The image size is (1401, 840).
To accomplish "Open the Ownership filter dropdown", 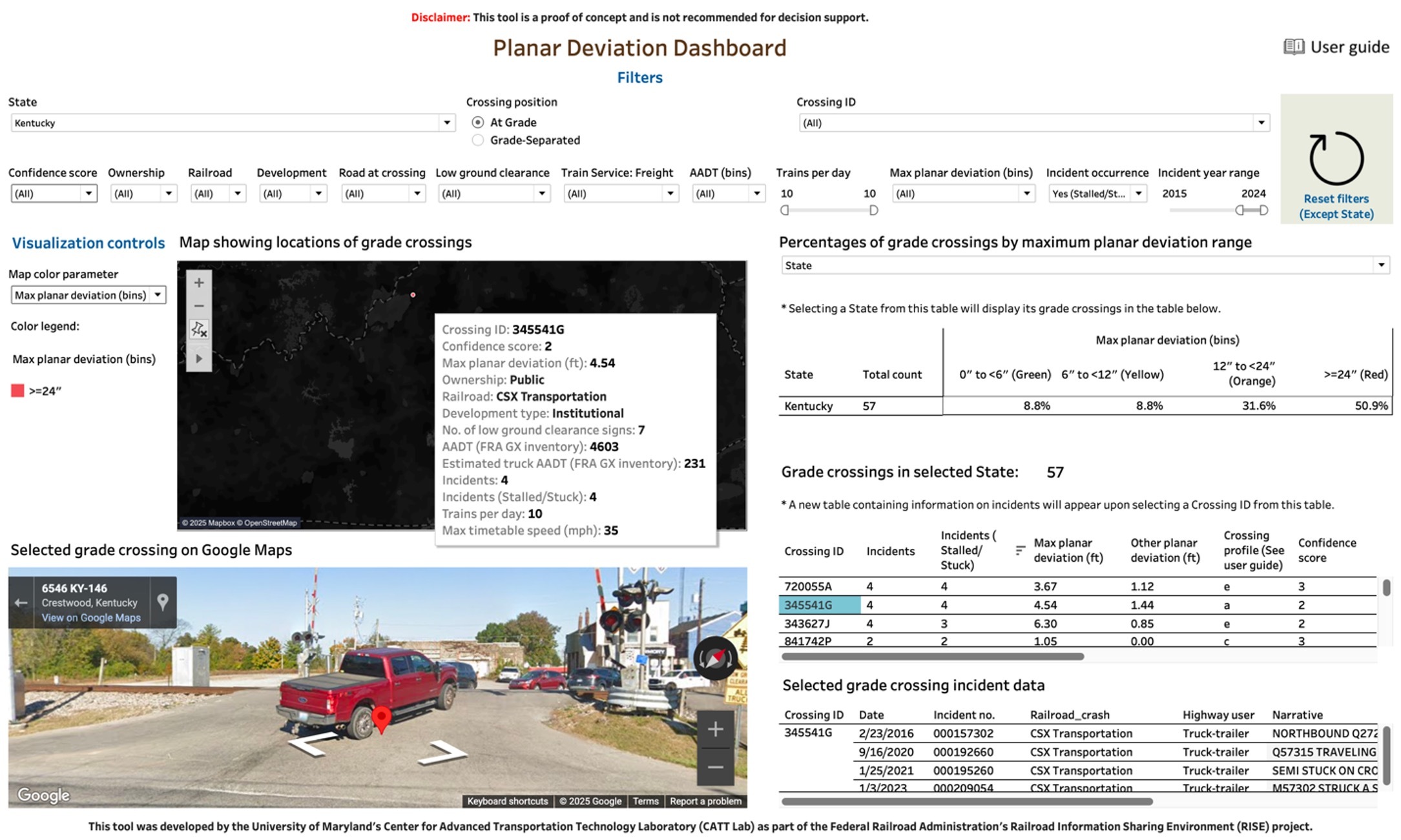I will pyautogui.click(x=143, y=193).
